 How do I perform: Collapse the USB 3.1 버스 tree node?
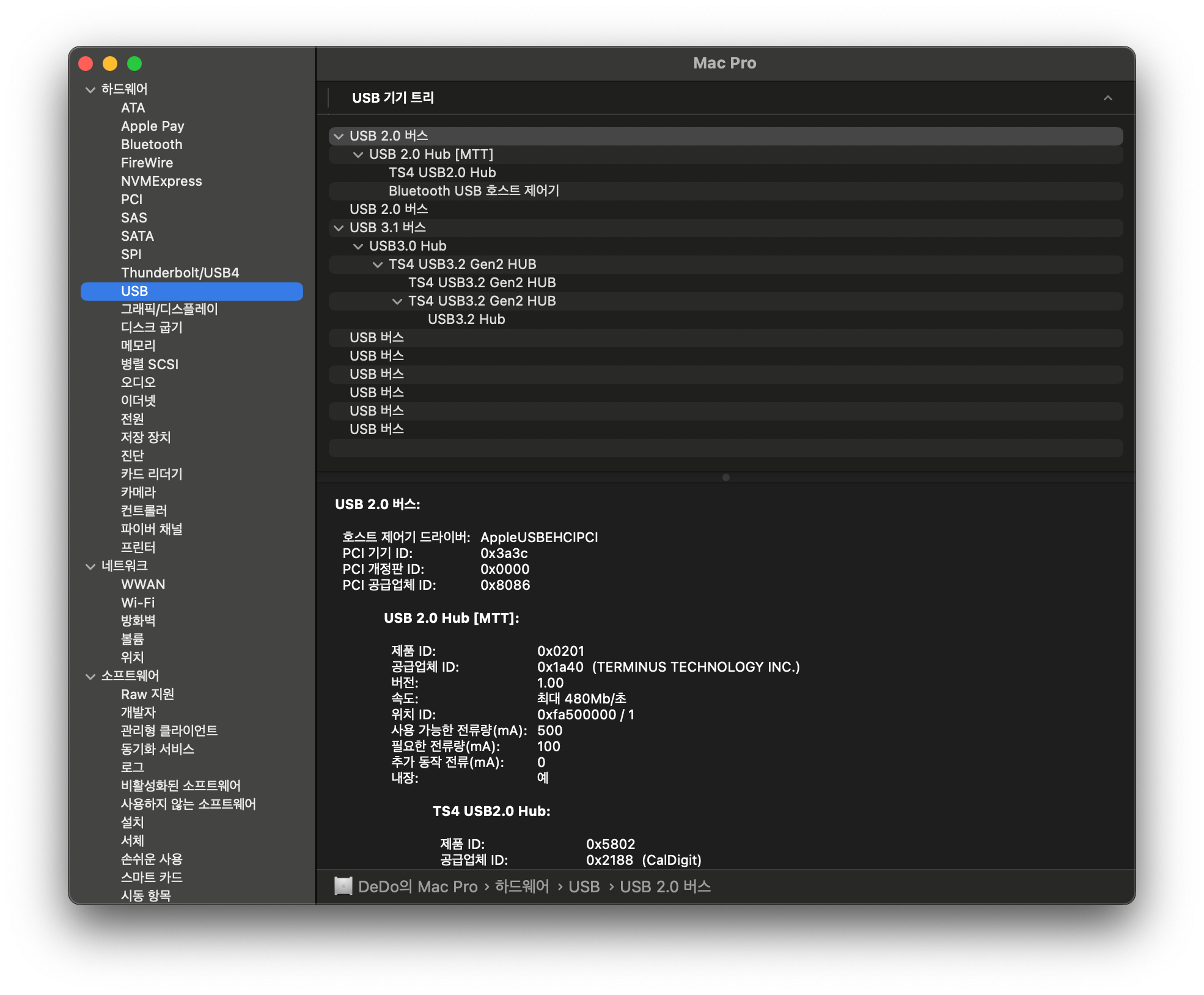[x=340, y=227]
